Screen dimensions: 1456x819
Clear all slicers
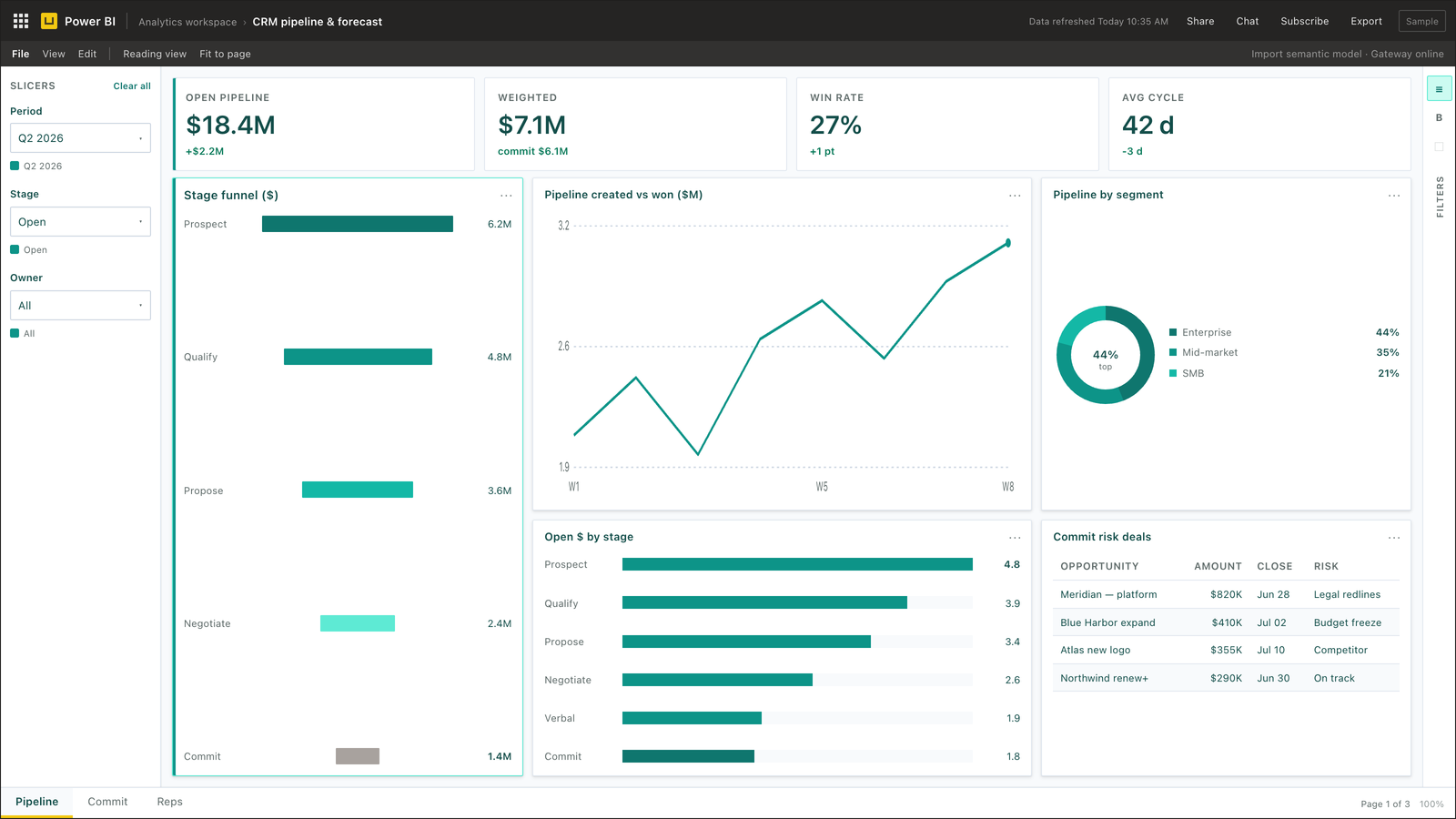point(132,86)
